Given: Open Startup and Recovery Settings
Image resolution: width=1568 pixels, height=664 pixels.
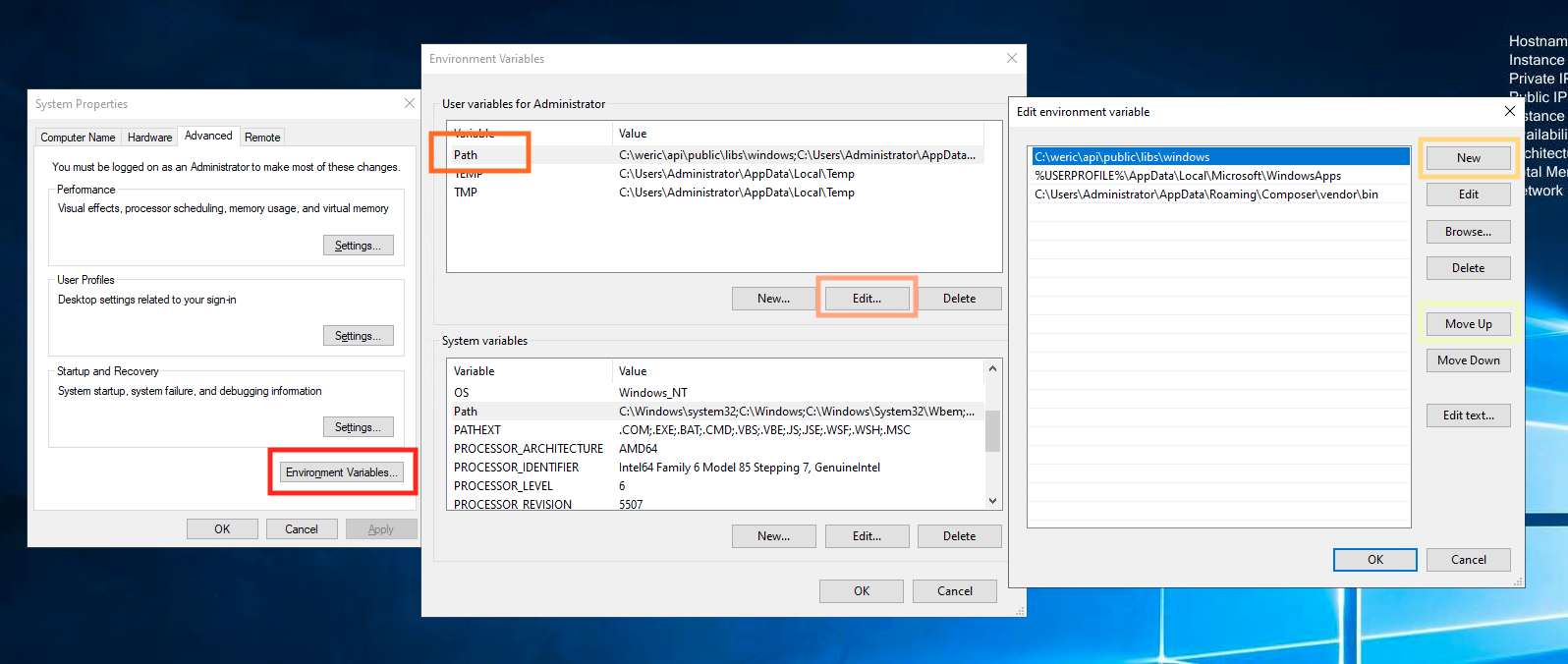Looking at the screenshot, I should (x=358, y=427).
